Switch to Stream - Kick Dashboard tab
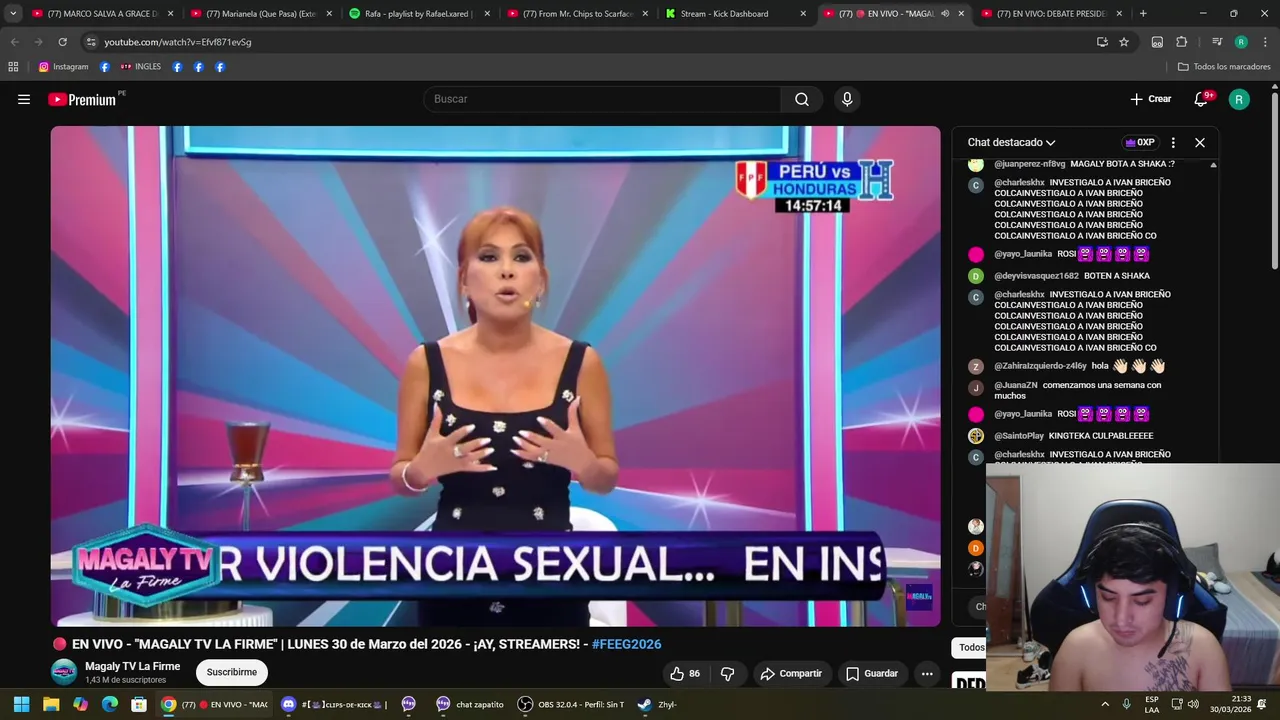Viewport: 1280px width, 720px height. tap(736, 14)
